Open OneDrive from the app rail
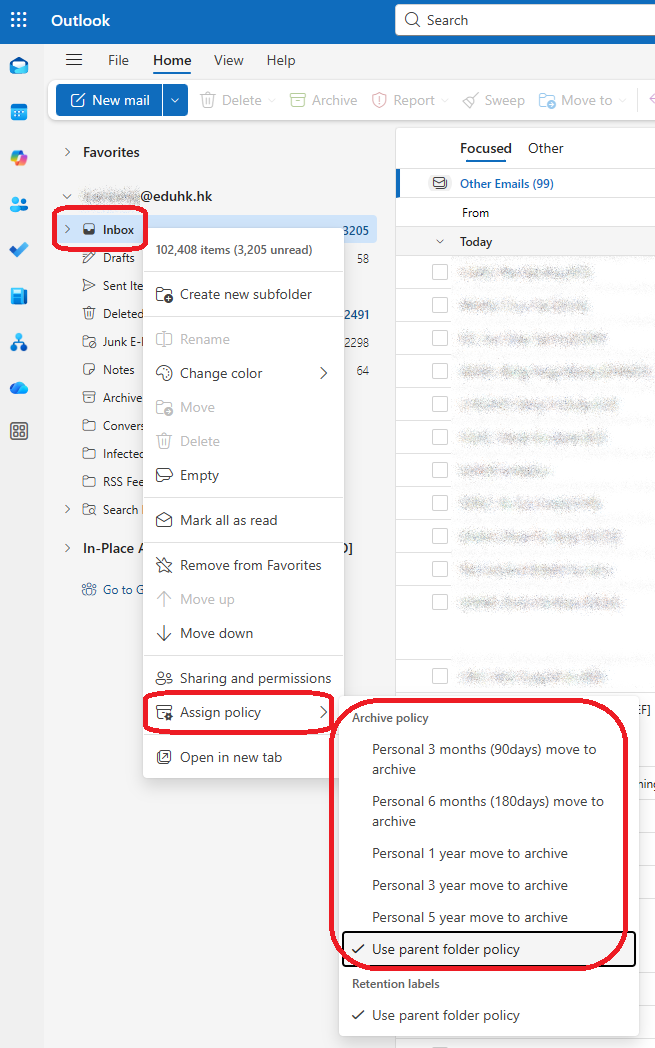 click(x=19, y=388)
